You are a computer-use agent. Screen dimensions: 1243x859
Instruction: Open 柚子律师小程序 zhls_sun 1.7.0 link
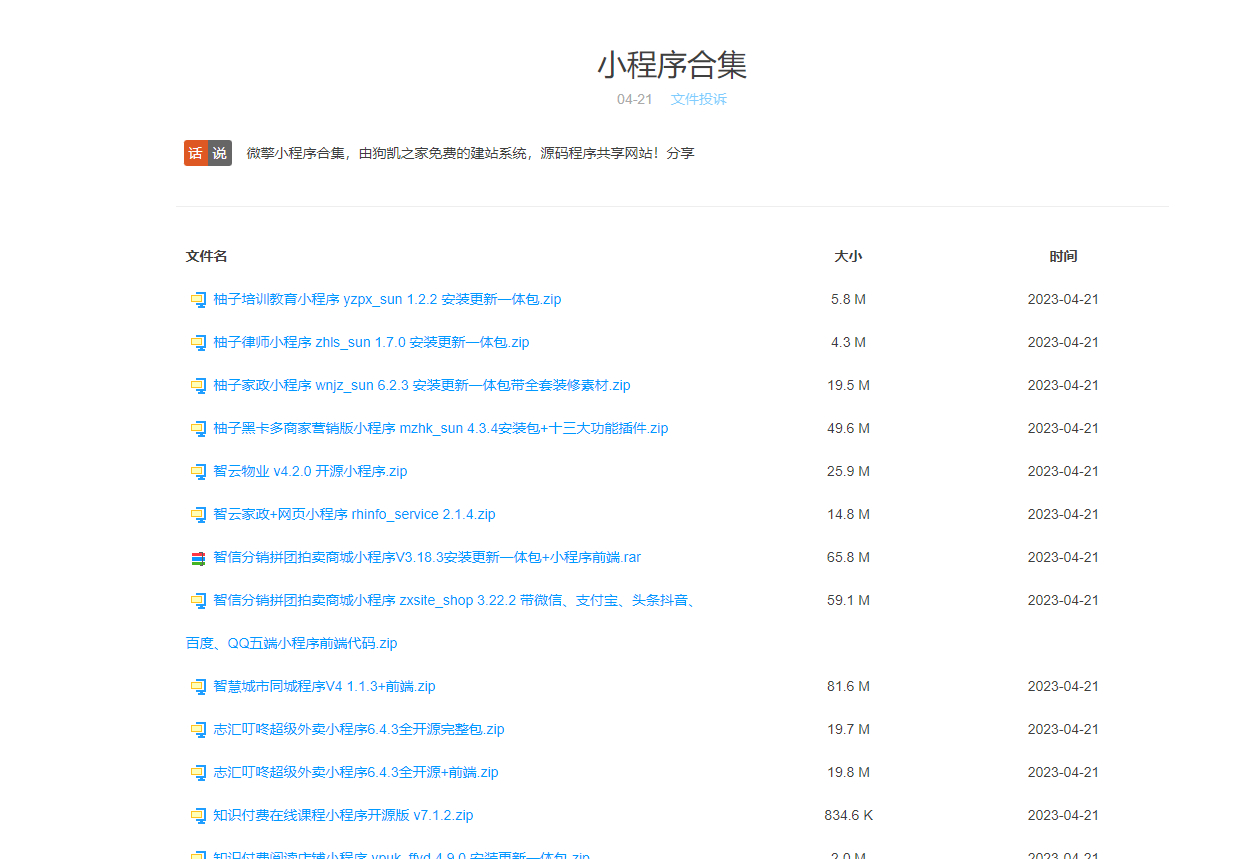pos(371,342)
